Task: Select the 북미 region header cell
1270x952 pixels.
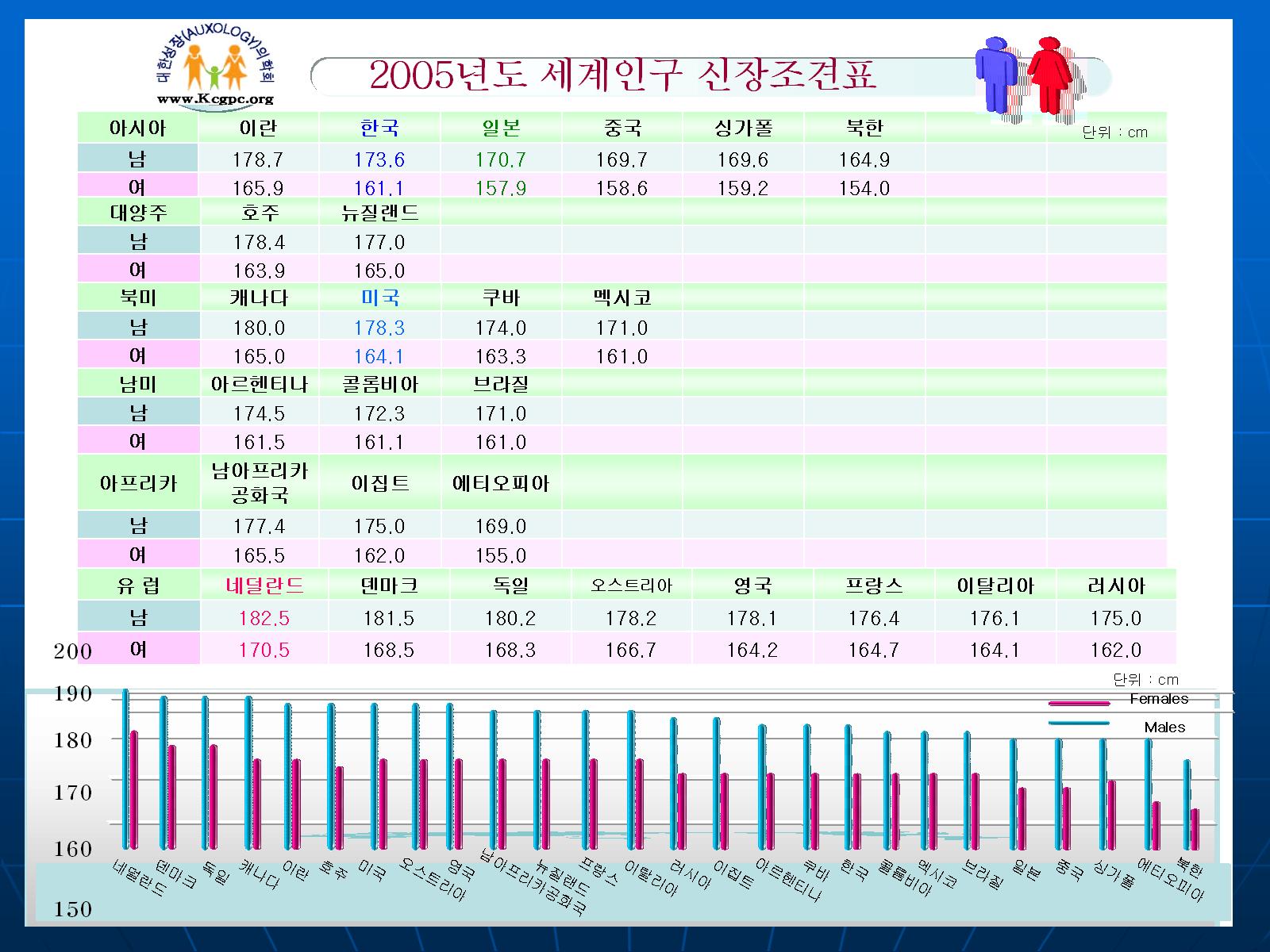Action: click(x=138, y=297)
